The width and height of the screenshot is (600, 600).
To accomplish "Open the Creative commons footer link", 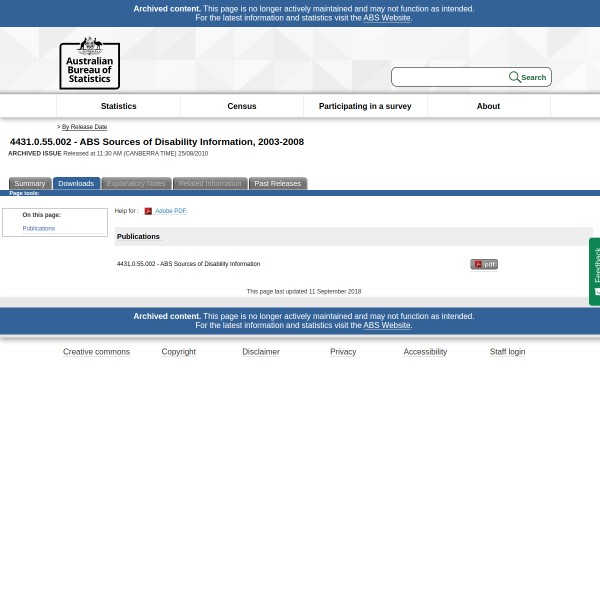I will point(96,352).
